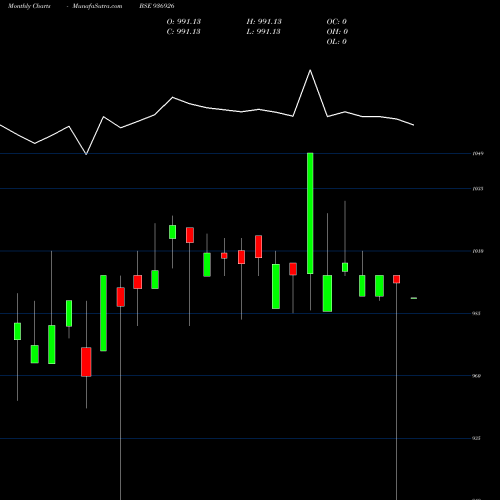Click the 'OH: 0' readout

coord(337,31)
